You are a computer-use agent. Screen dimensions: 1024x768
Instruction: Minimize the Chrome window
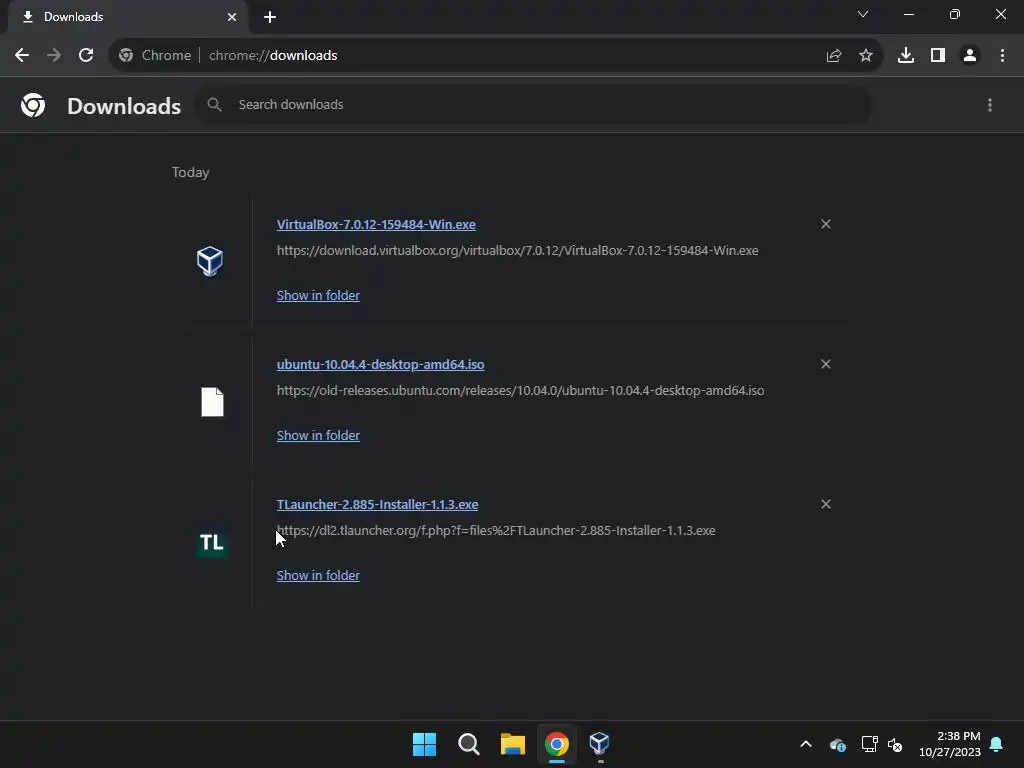908,14
